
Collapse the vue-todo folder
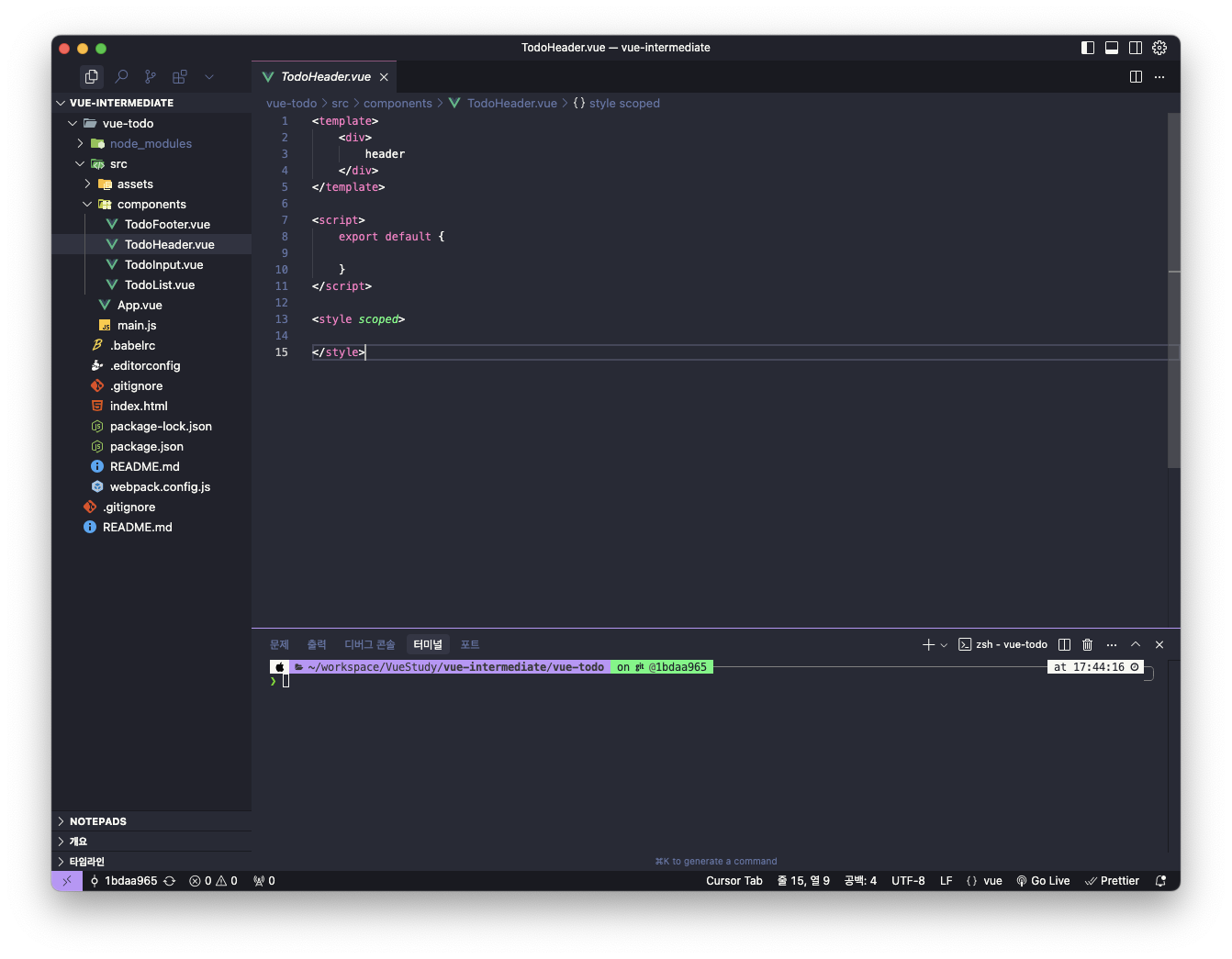point(151,123)
